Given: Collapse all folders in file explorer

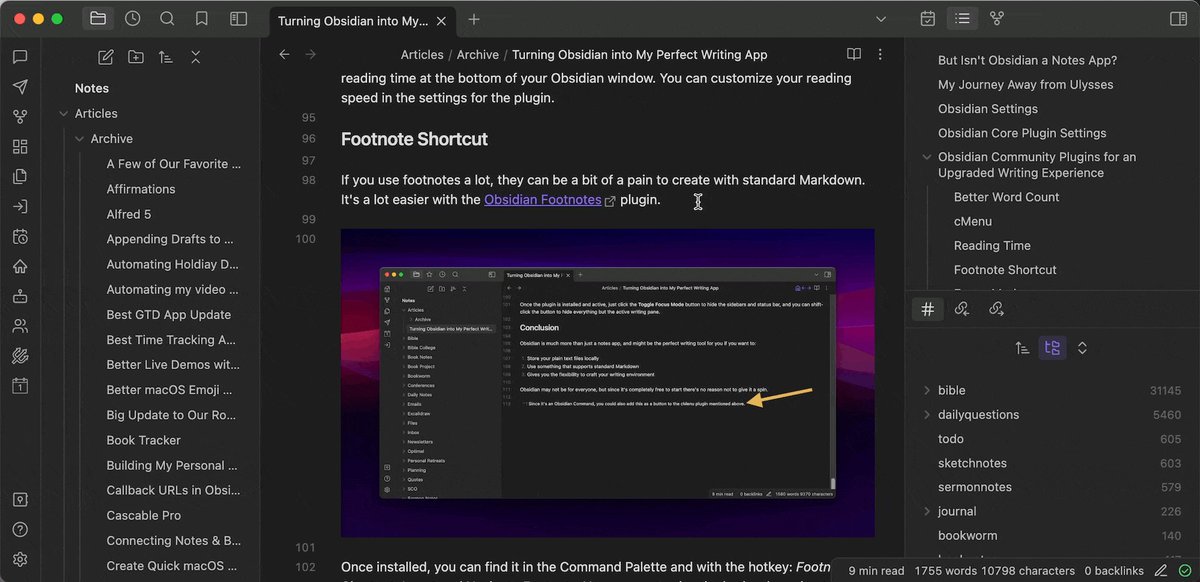Looking at the screenshot, I should point(196,57).
